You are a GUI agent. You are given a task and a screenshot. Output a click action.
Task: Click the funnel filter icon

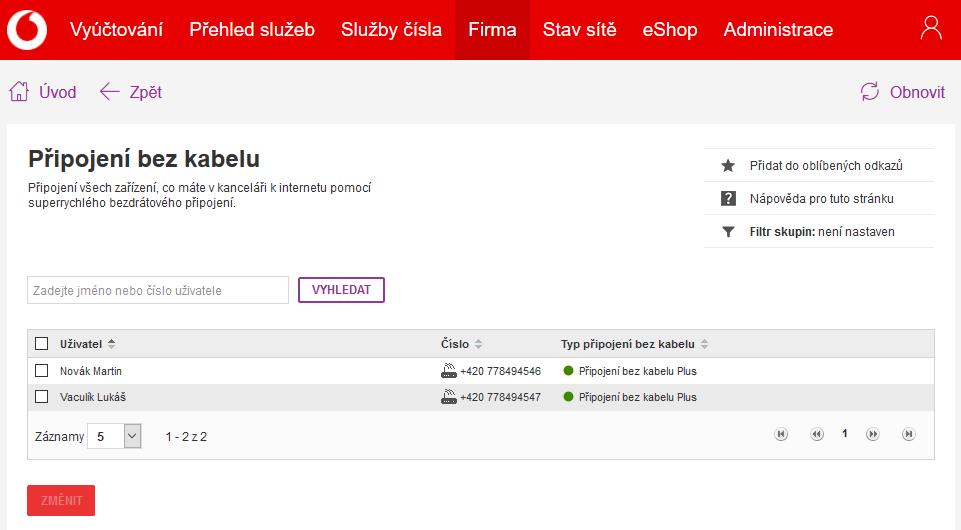pyautogui.click(x=728, y=232)
